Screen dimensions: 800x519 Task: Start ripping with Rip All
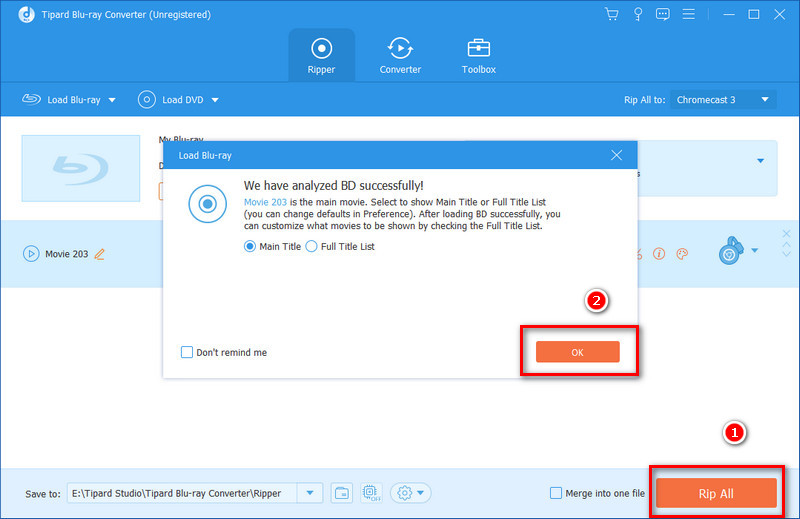click(716, 493)
